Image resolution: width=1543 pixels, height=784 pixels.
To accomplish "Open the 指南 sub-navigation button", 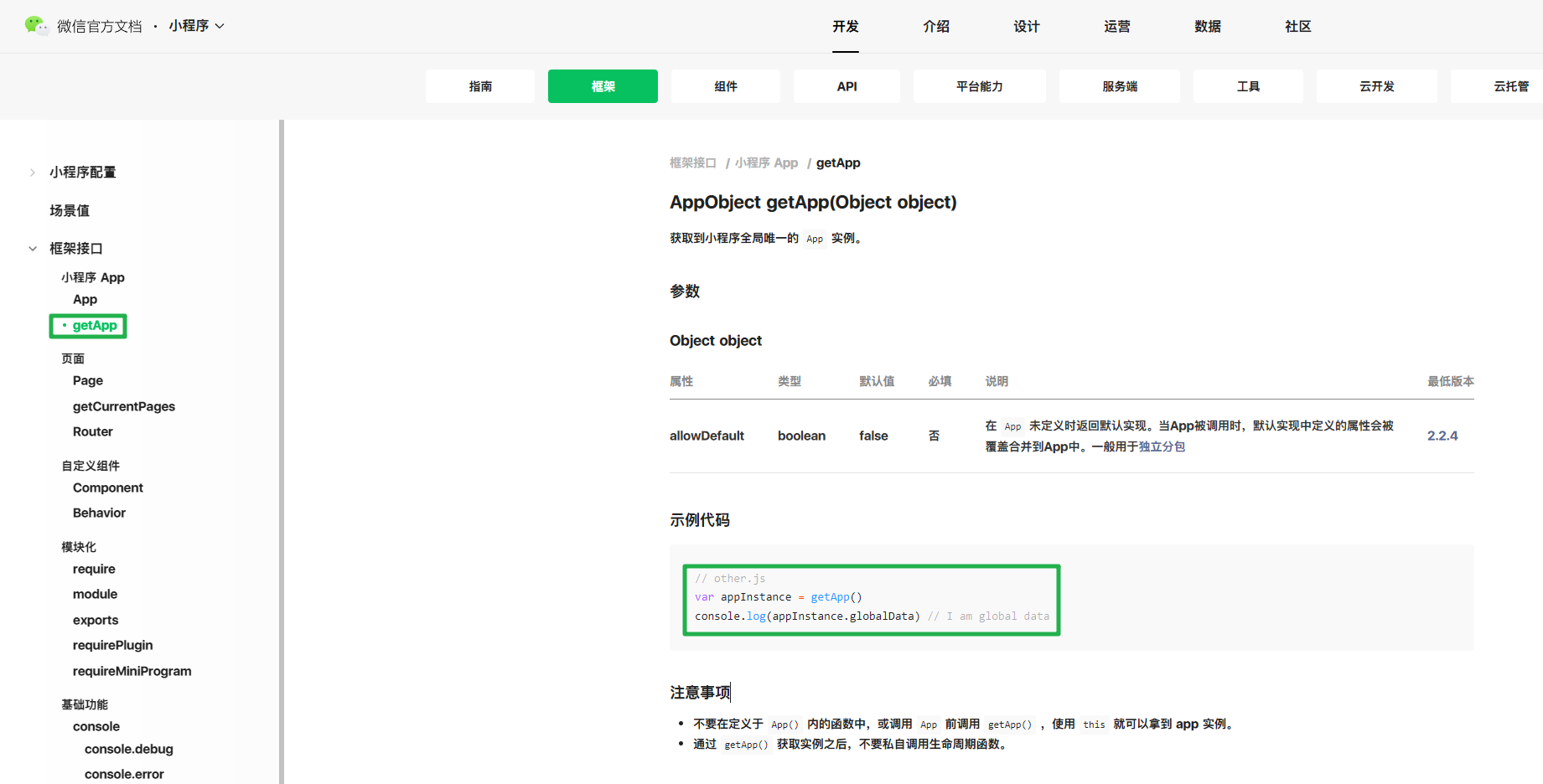I will (x=480, y=86).
